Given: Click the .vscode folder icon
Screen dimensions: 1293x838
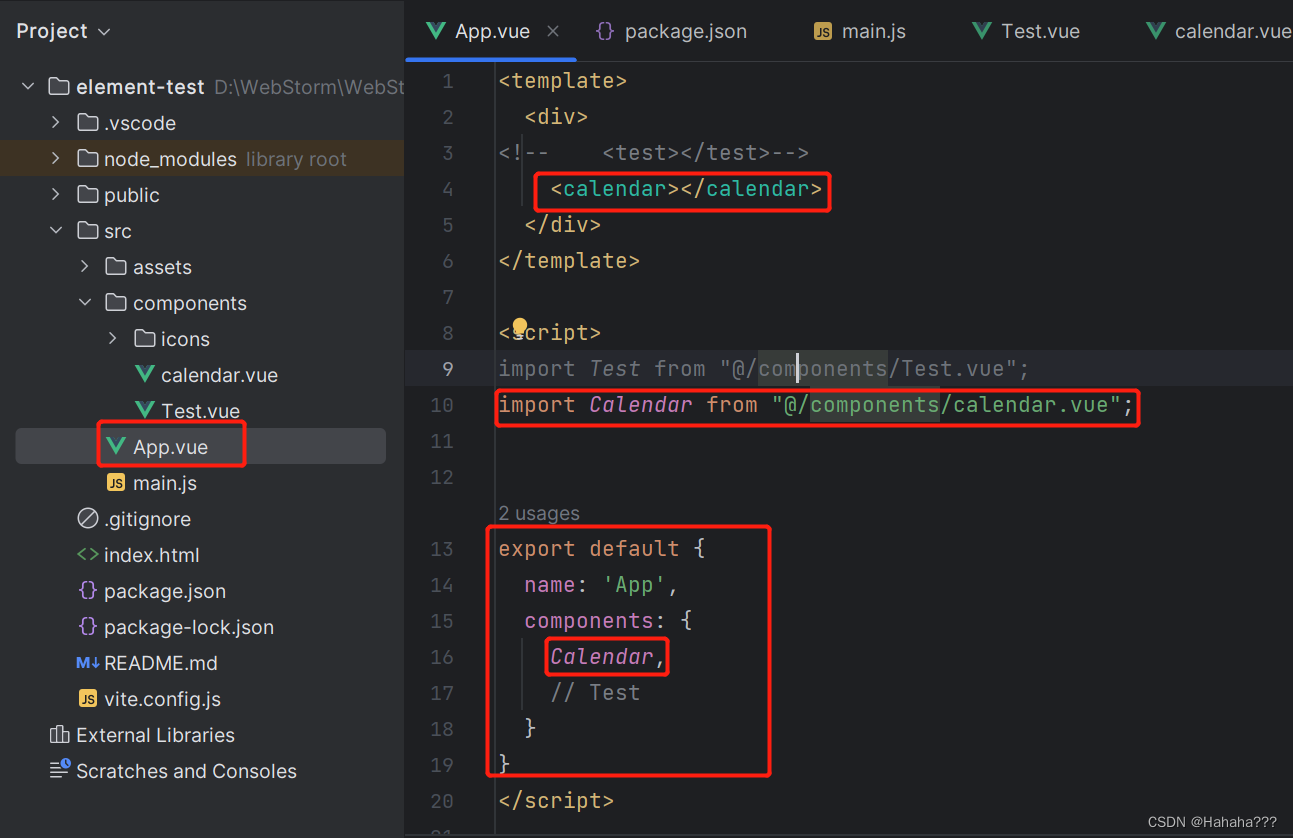Looking at the screenshot, I should pos(88,123).
